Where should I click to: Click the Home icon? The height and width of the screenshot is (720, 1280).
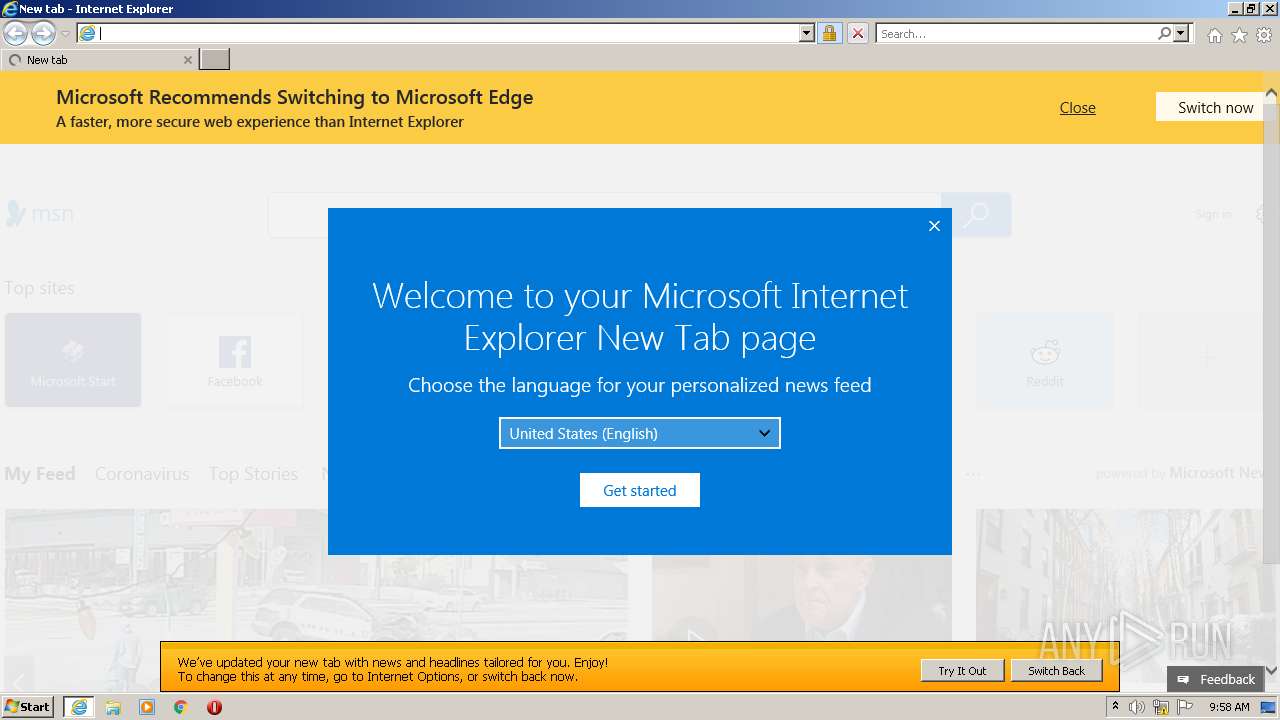[1214, 35]
